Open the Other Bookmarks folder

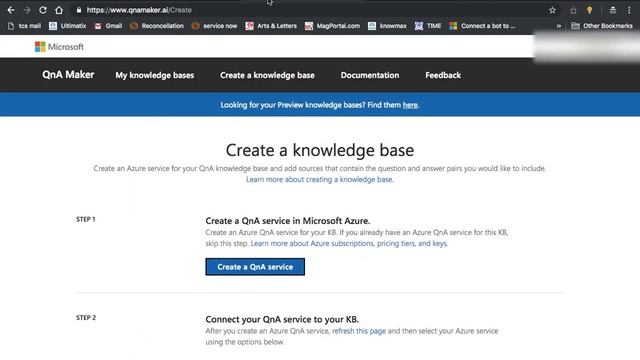click(x=602, y=26)
